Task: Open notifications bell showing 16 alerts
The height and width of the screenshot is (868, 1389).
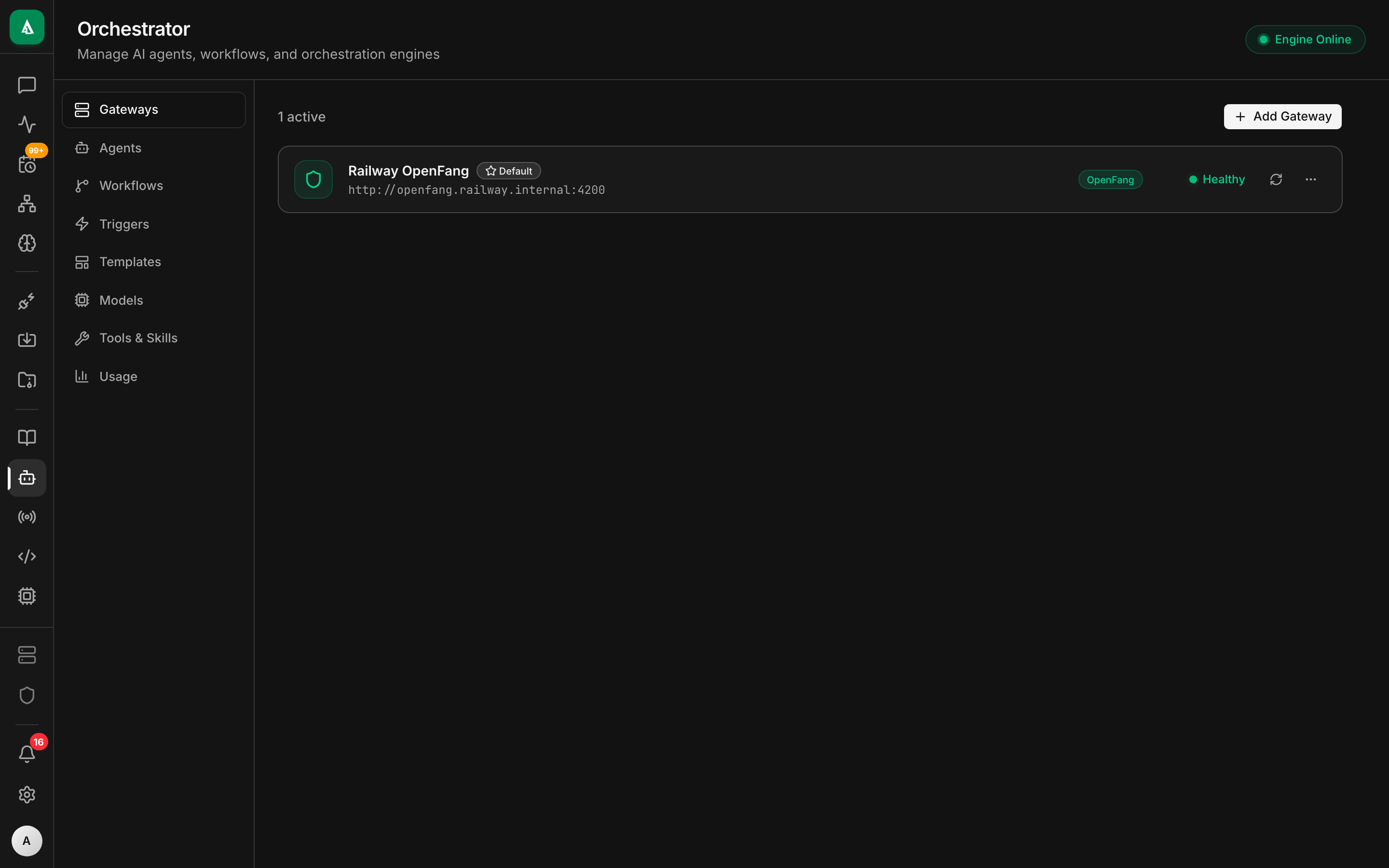Action: (27, 753)
